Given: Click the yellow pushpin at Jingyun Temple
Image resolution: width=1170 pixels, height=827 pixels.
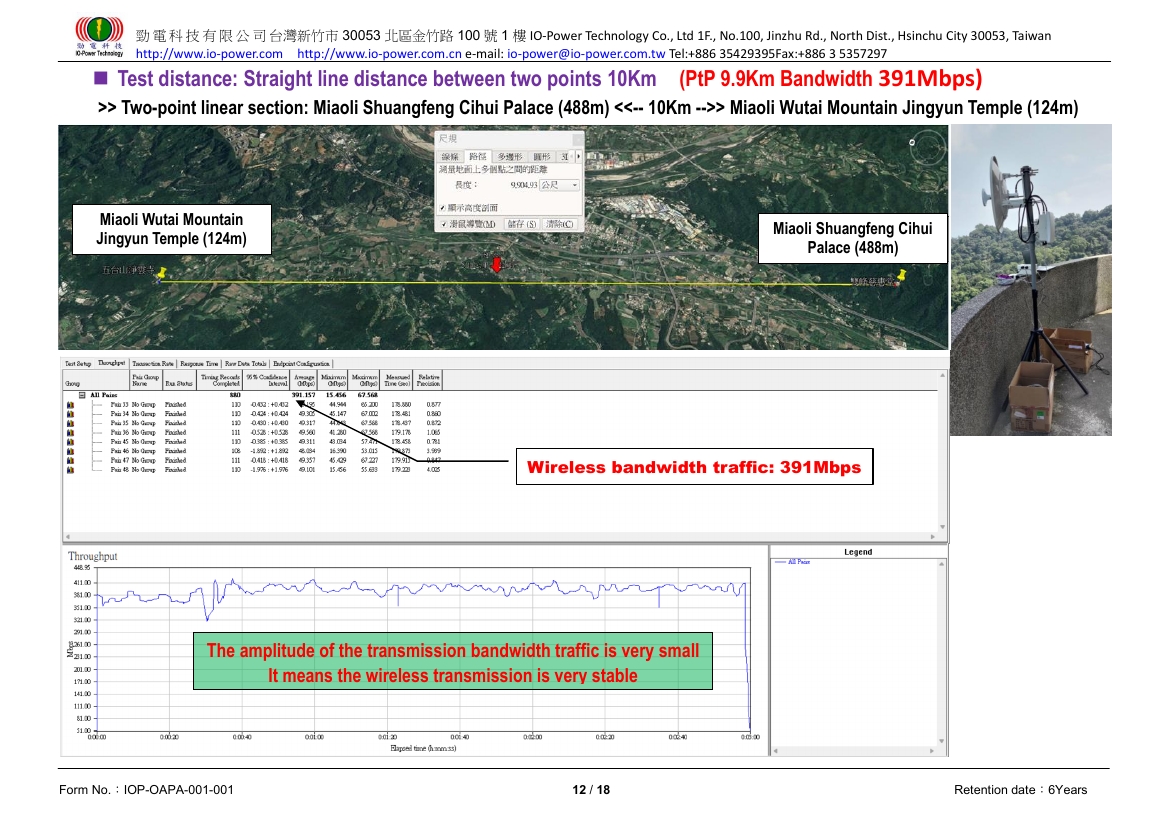Looking at the screenshot, I should tap(161, 273).
